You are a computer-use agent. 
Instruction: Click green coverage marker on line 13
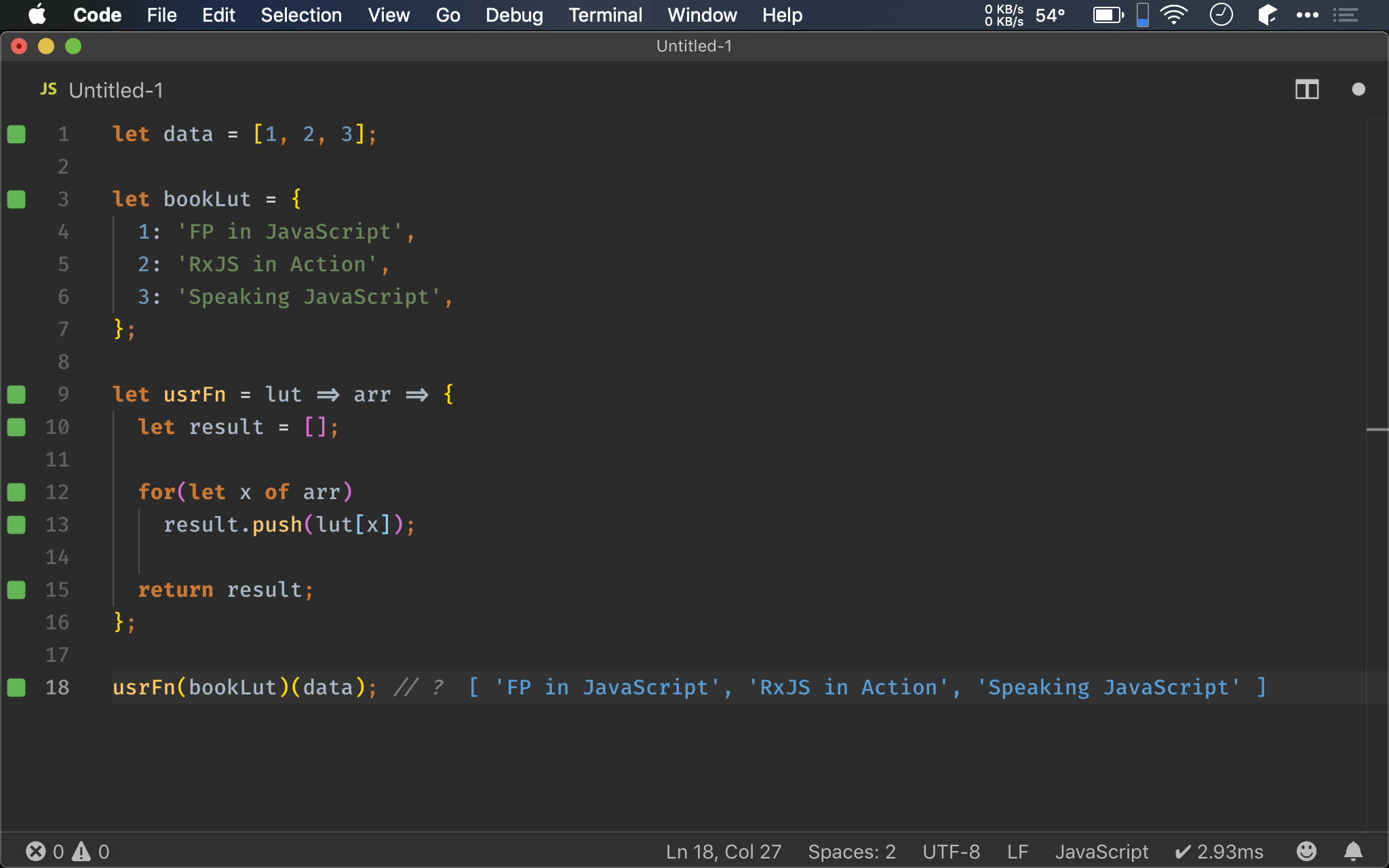(16, 525)
